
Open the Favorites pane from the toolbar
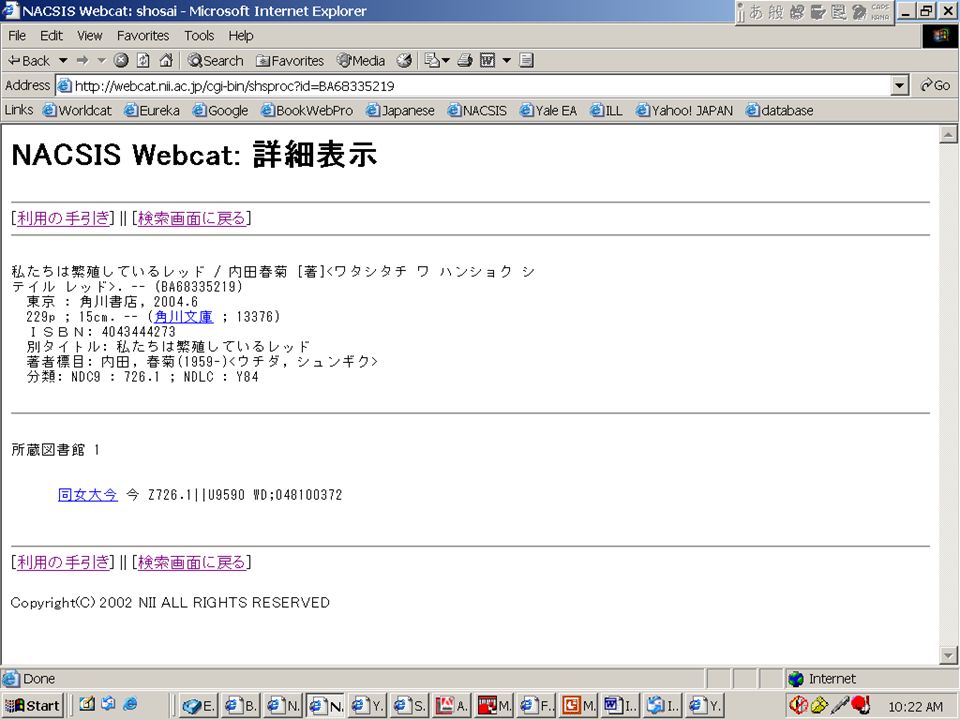[x=290, y=61]
